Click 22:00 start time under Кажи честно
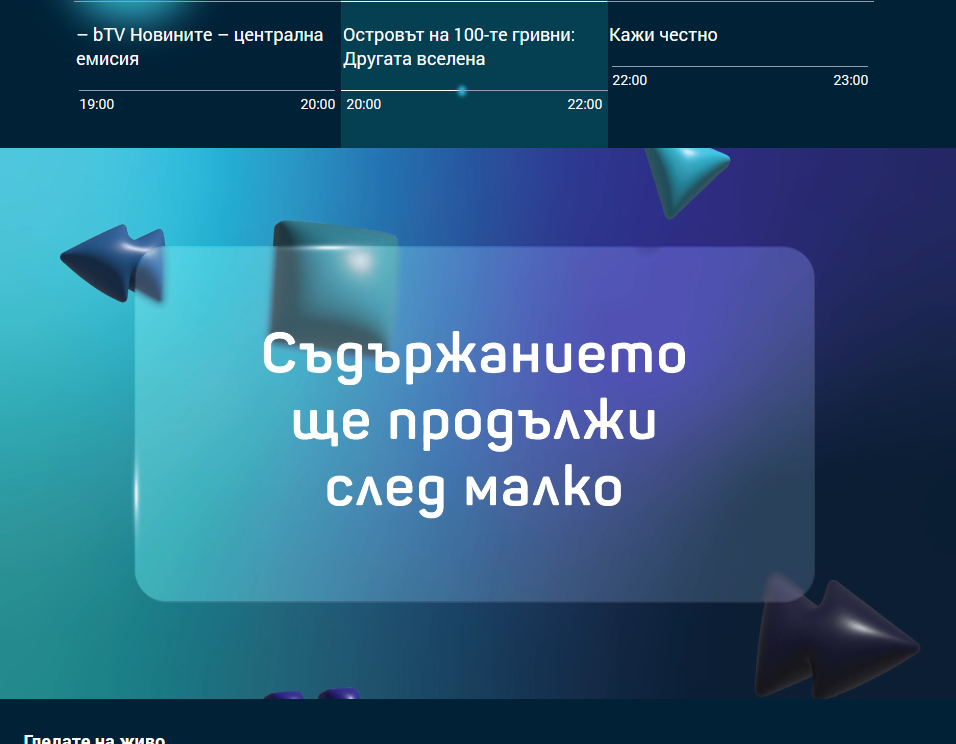This screenshot has height=744, width=956. click(630, 80)
